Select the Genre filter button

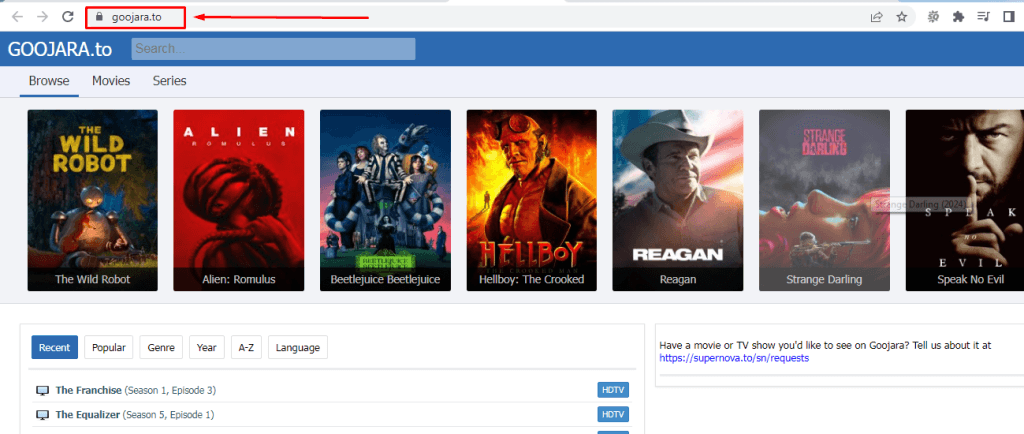pyautogui.click(x=161, y=347)
